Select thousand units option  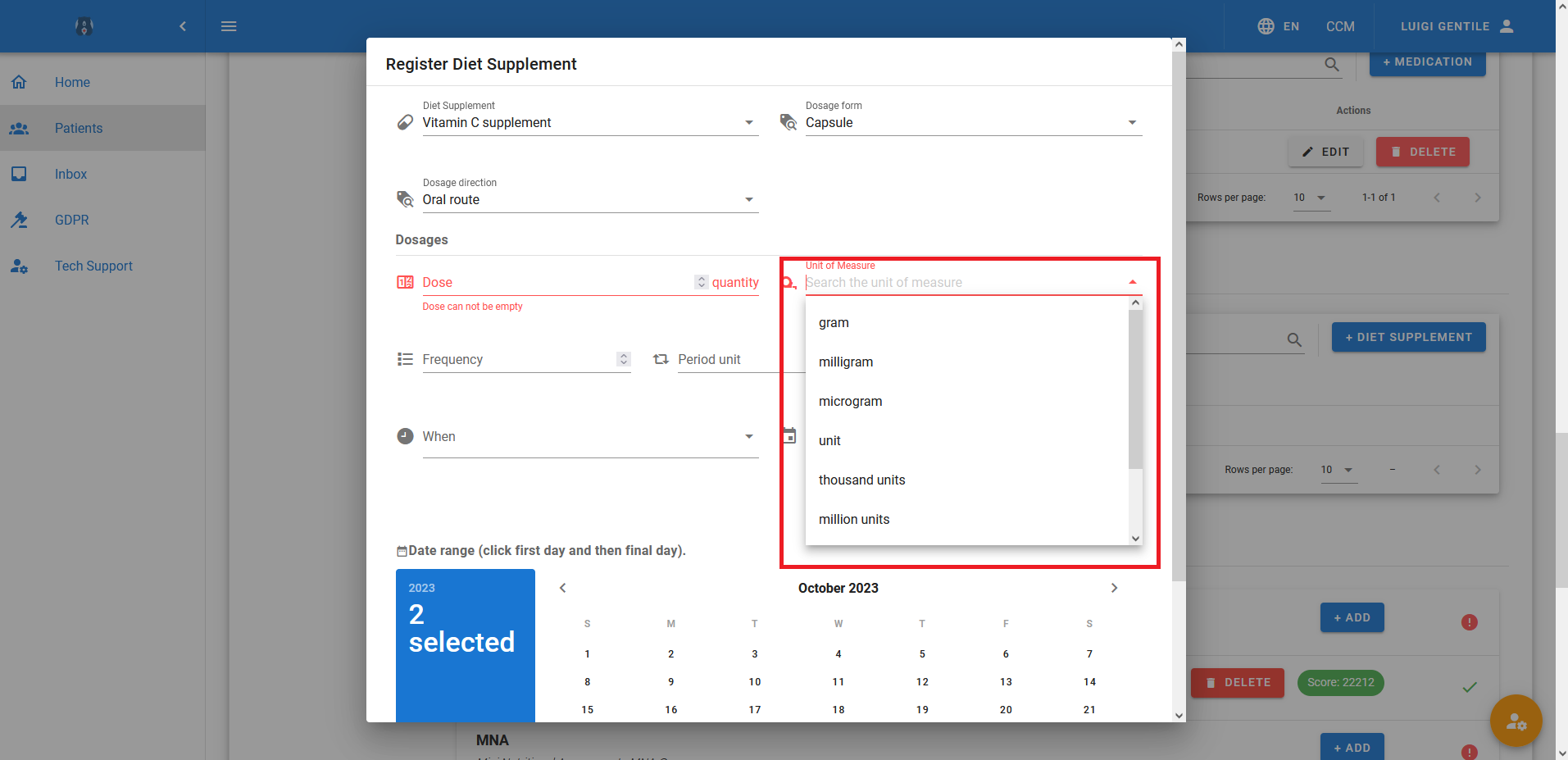coord(967,480)
